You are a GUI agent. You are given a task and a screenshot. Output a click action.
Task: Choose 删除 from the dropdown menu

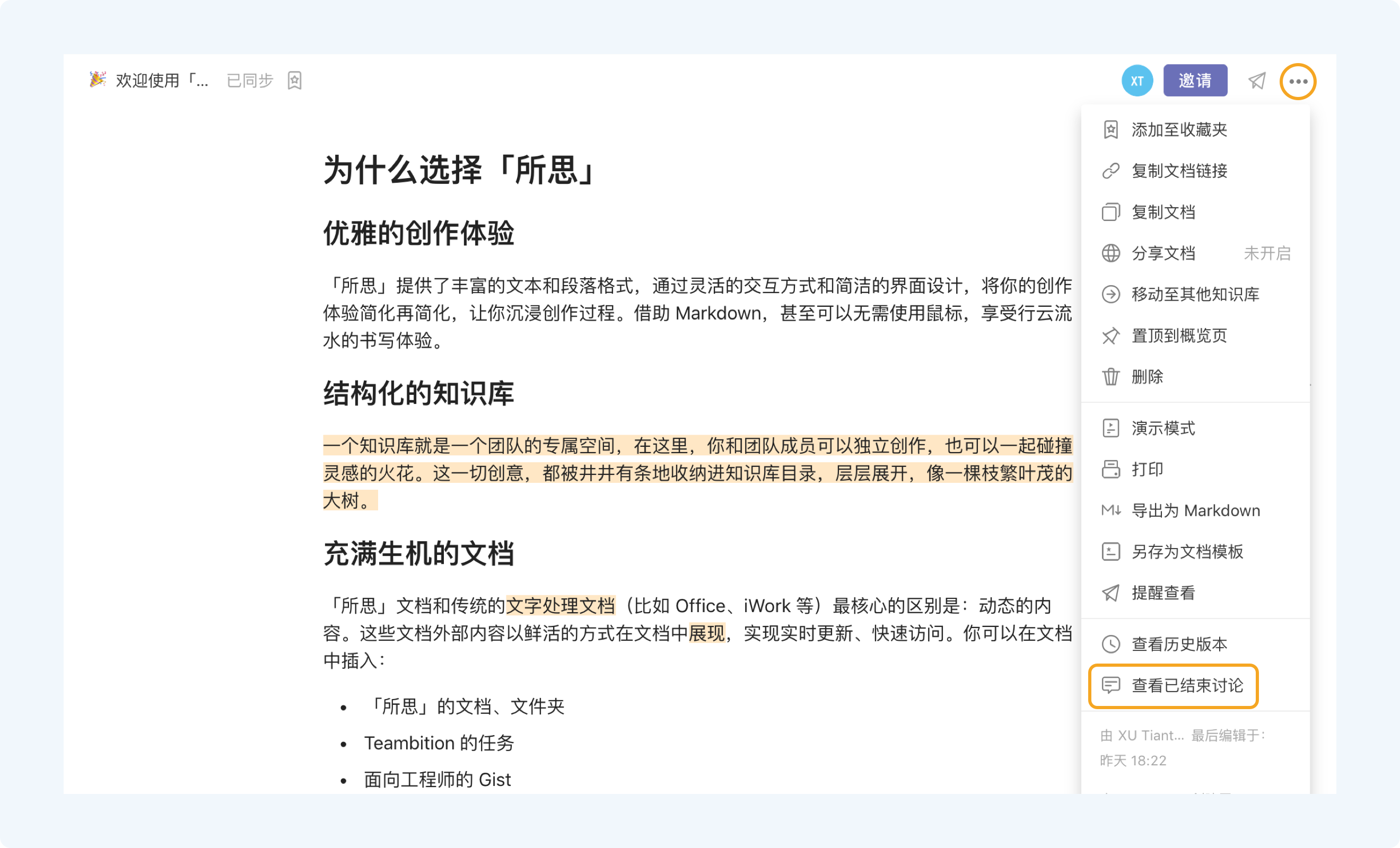[x=1195, y=377]
